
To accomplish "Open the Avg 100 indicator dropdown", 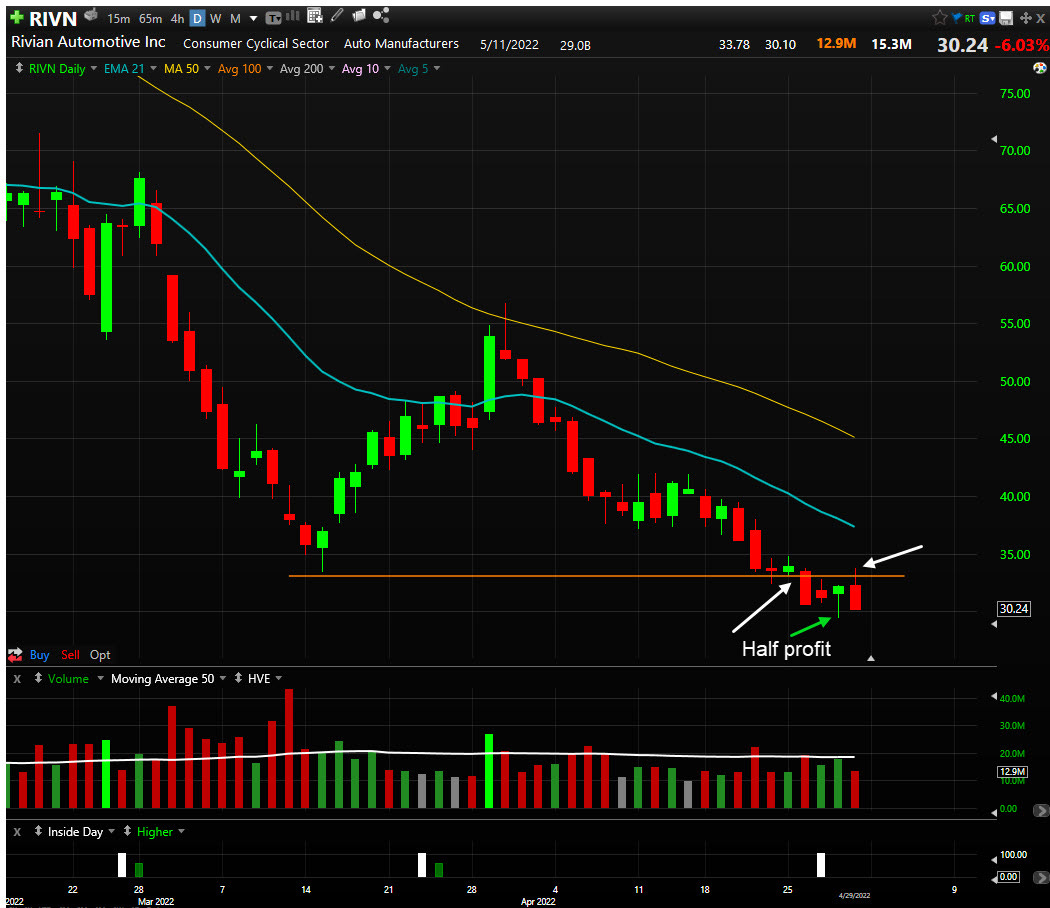I will point(270,68).
